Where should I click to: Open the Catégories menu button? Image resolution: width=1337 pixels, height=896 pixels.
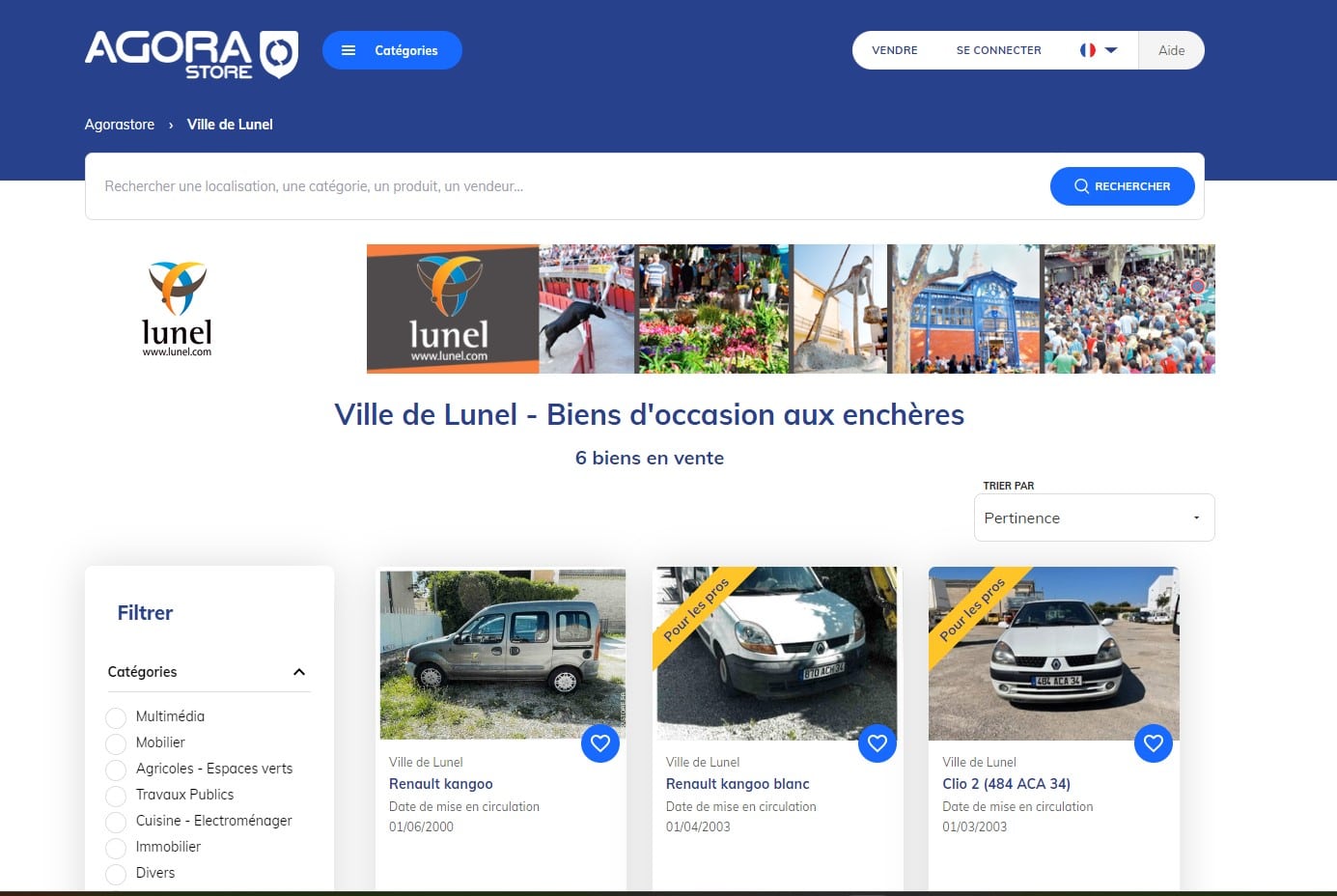pos(392,50)
